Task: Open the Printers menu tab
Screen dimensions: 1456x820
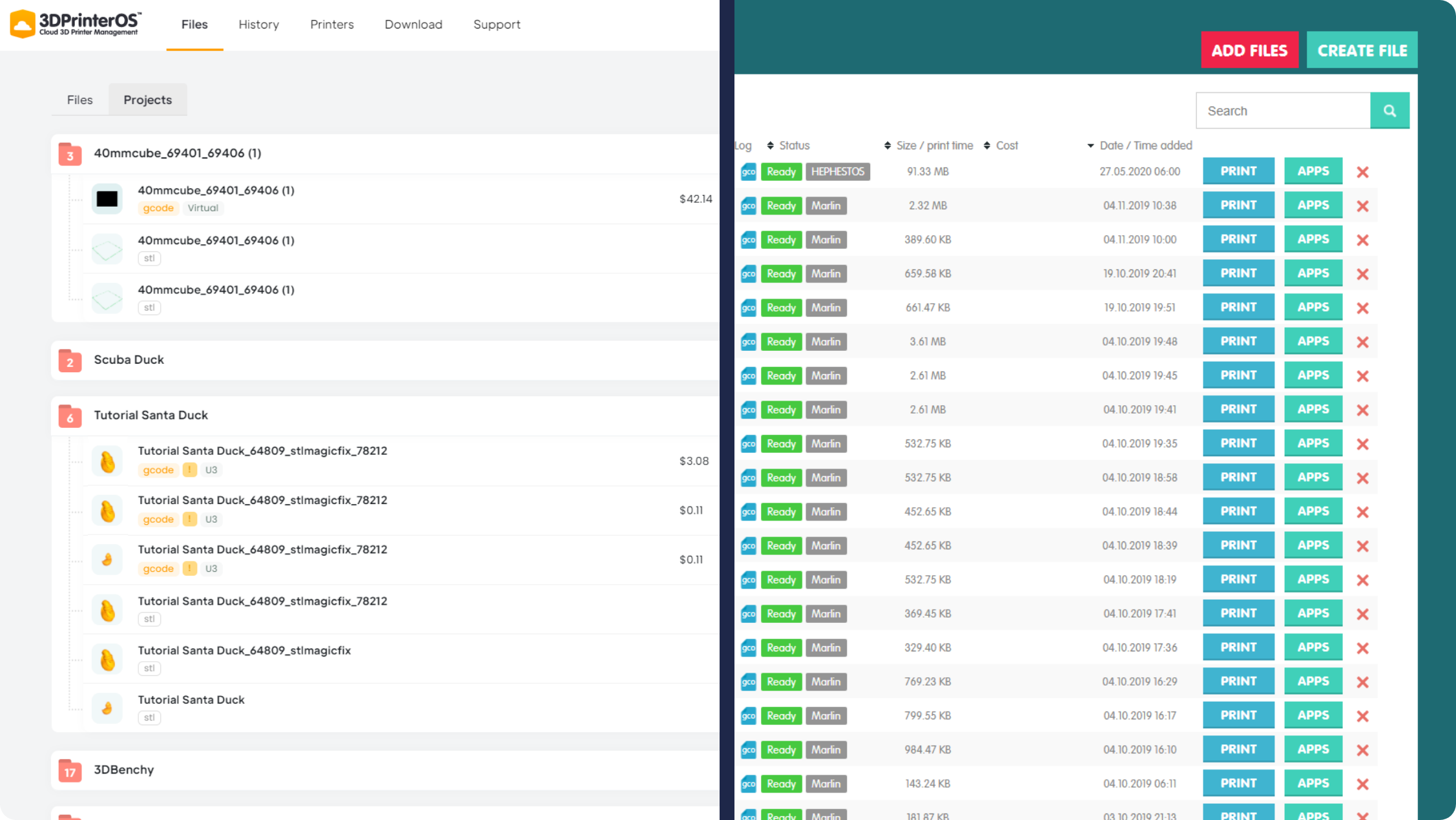Action: pos(331,25)
